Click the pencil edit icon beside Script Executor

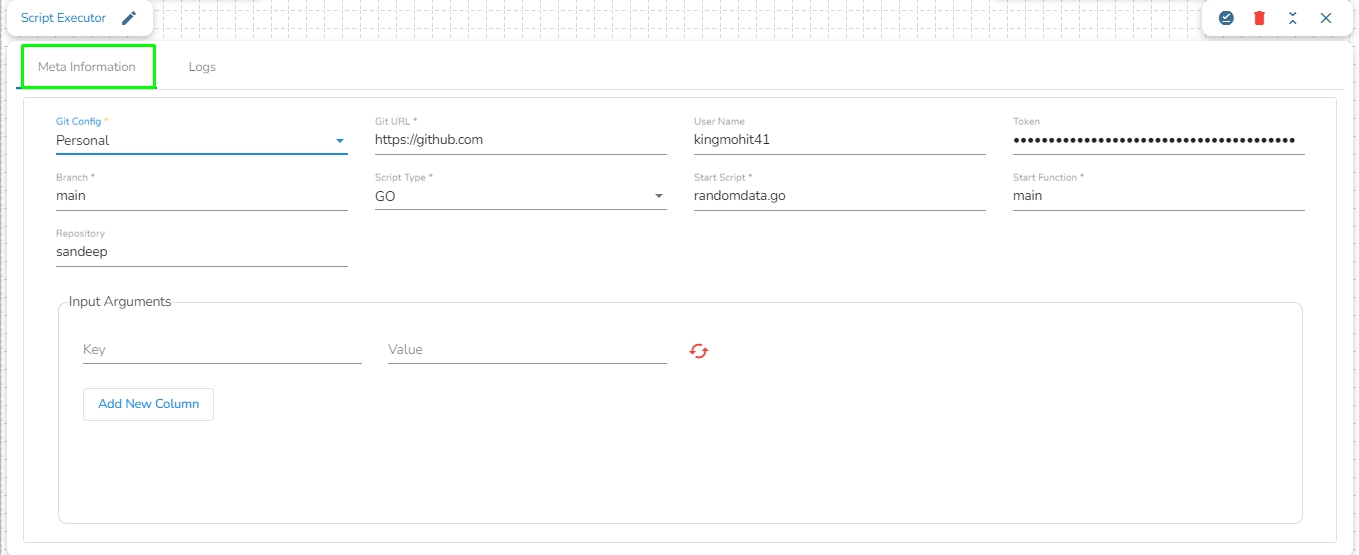(128, 18)
